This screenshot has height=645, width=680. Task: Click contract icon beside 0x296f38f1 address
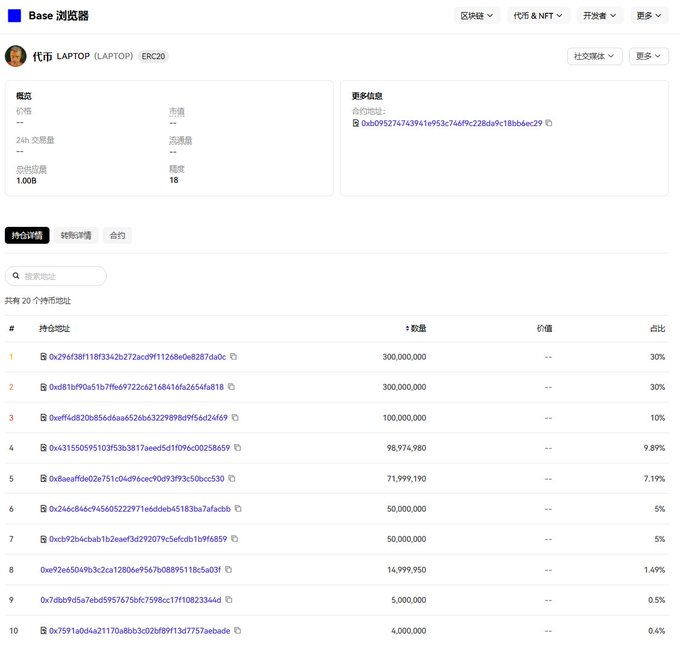coord(43,357)
